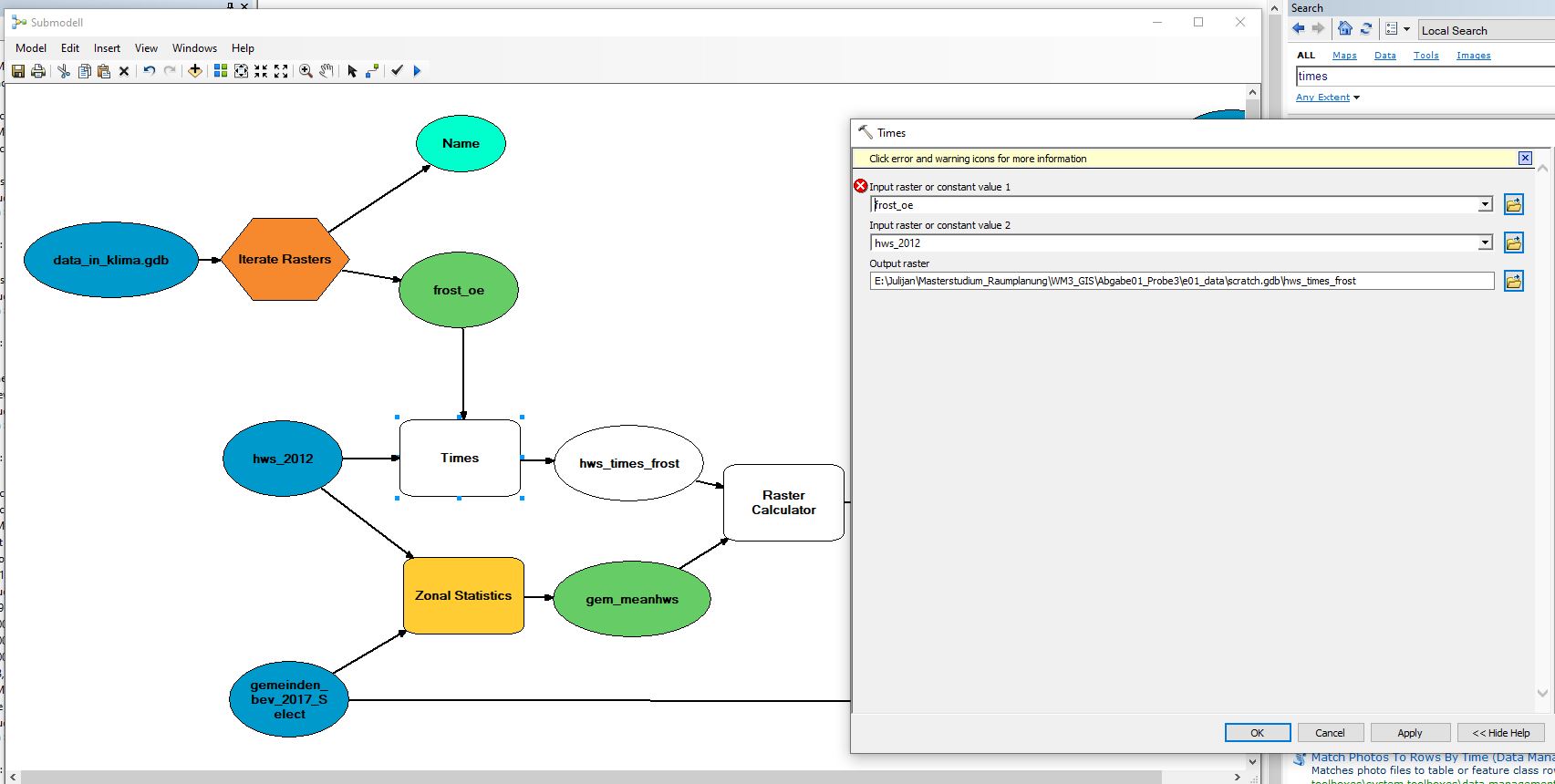Undo the last model edit
Viewport: 1555px width, 784px height.
tap(150, 71)
